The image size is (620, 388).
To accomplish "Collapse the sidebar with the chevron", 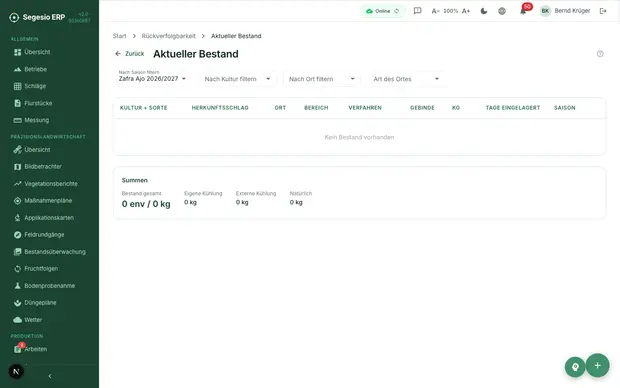I will [50, 376].
